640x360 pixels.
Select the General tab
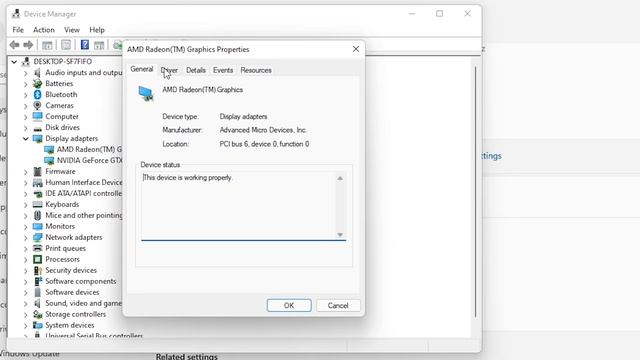142,69
